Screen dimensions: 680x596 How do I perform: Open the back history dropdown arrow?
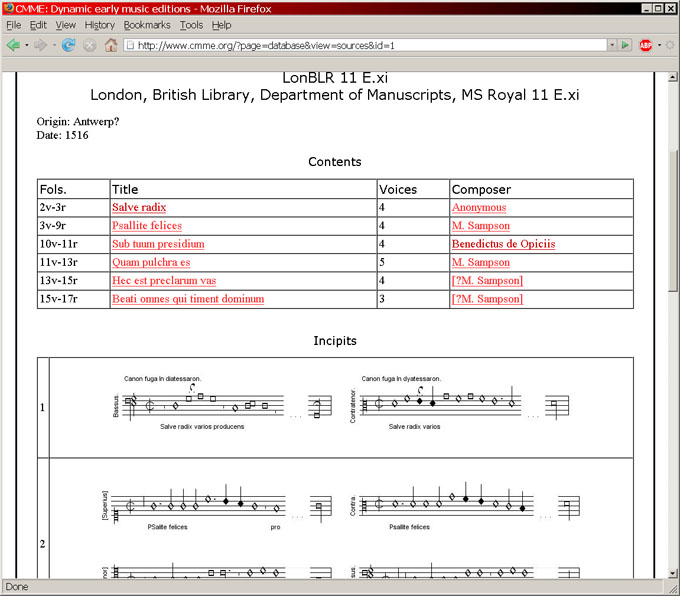click(27, 45)
